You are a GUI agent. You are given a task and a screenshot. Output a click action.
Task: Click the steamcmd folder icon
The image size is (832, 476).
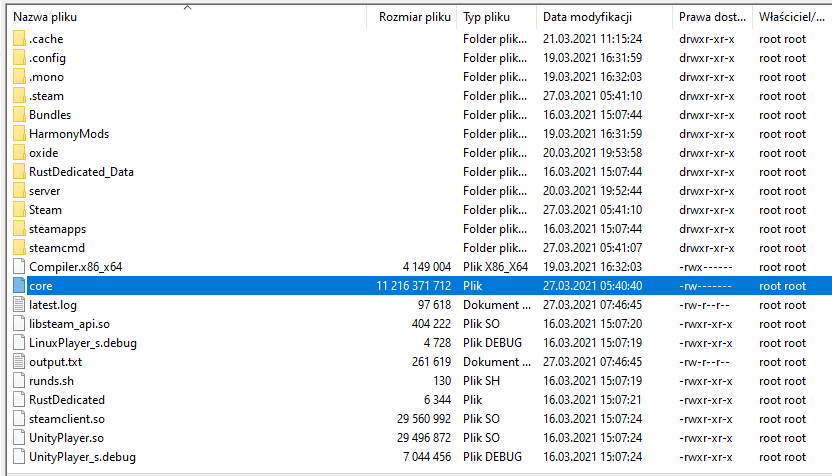point(19,248)
